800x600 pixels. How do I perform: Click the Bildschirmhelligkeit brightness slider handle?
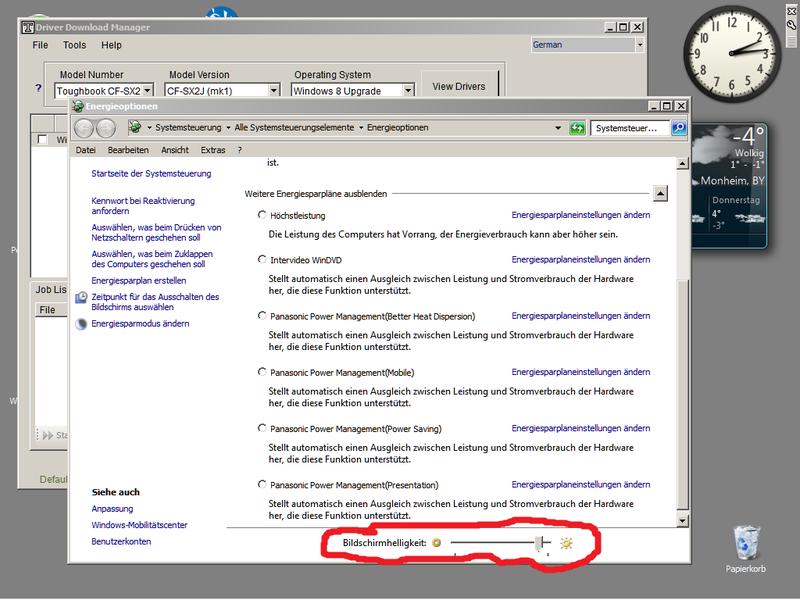click(x=540, y=543)
